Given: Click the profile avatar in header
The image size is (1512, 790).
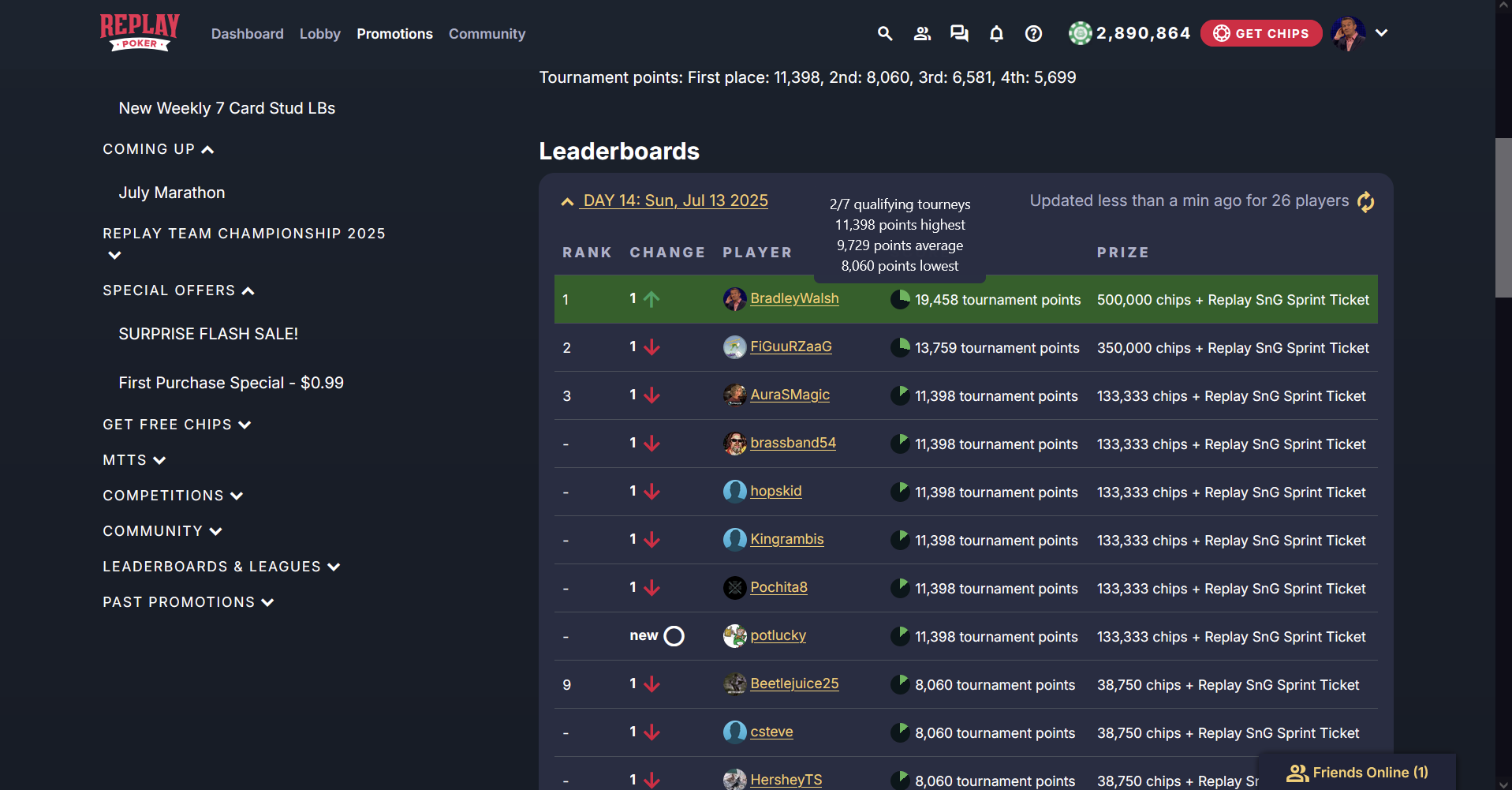Looking at the screenshot, I should (x=1348, y=33).
